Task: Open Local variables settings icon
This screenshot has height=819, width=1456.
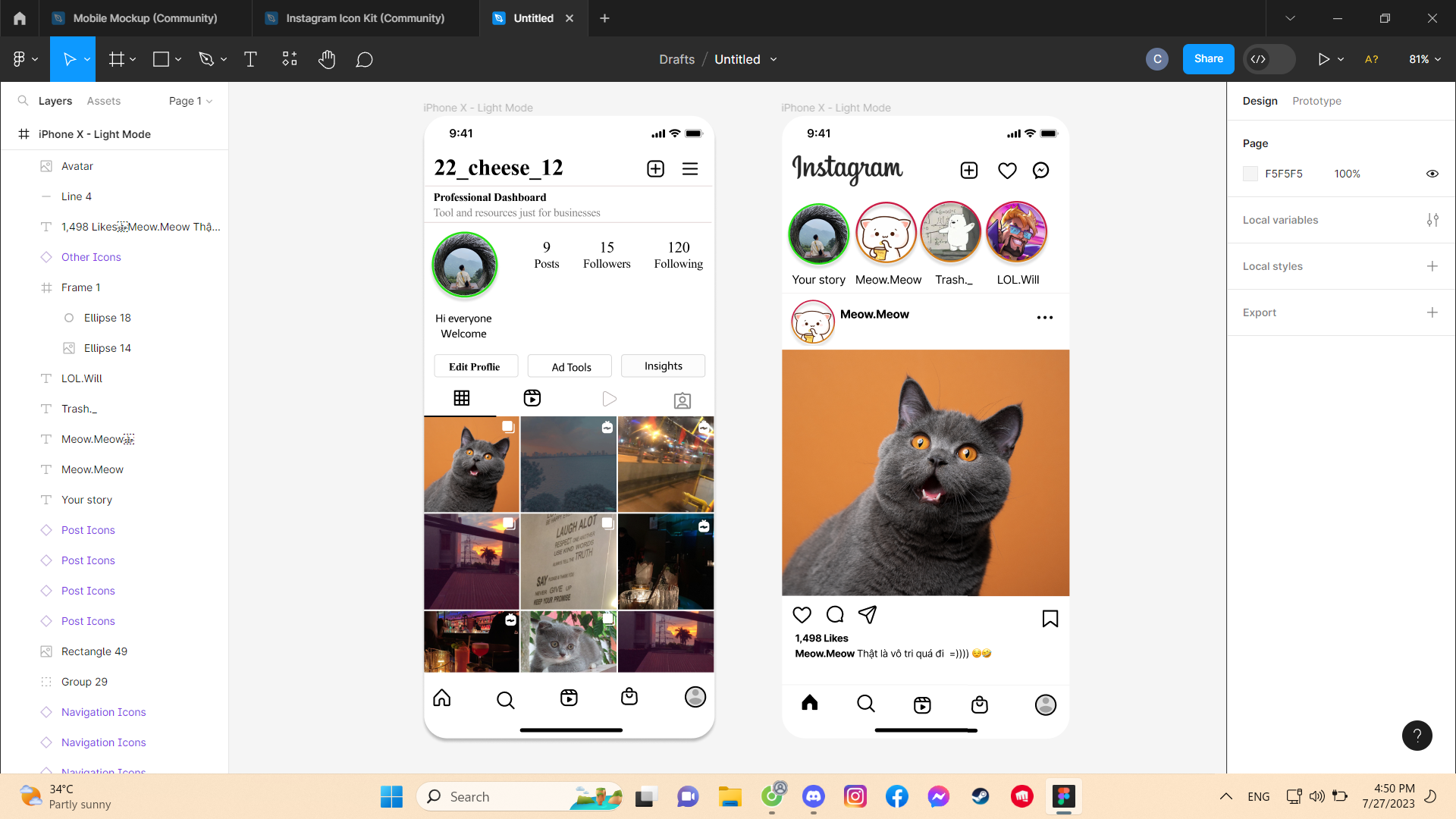Action: click(x=1432, y=220)
